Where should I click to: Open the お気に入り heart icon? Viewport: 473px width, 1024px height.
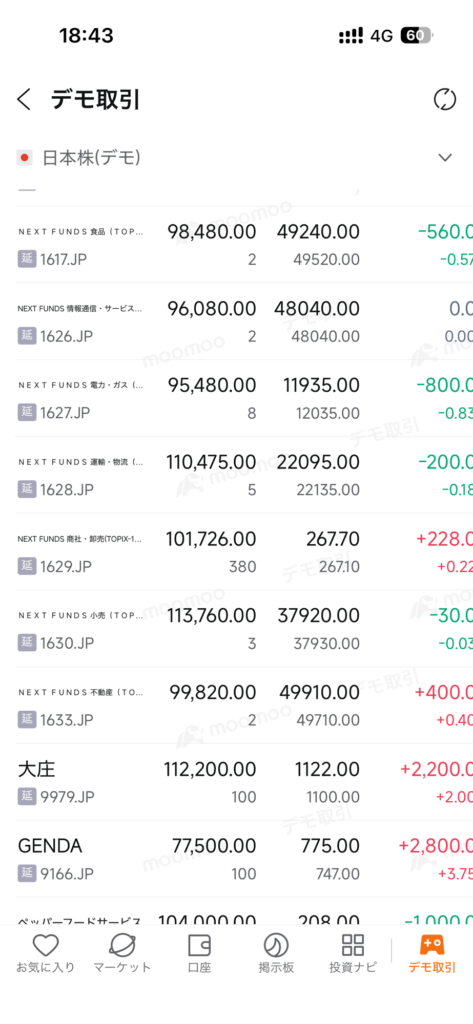(46, 944)
